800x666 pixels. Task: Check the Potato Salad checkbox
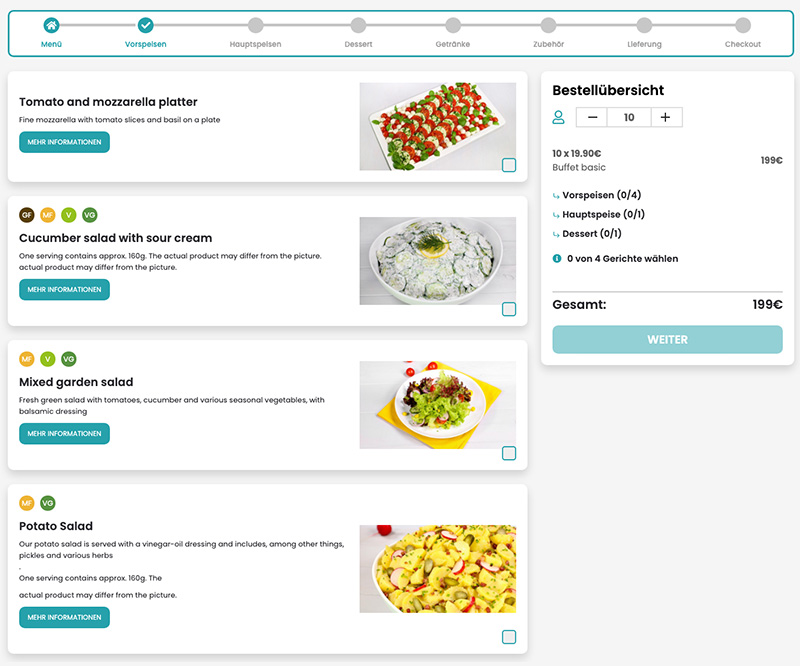point(509,636)
